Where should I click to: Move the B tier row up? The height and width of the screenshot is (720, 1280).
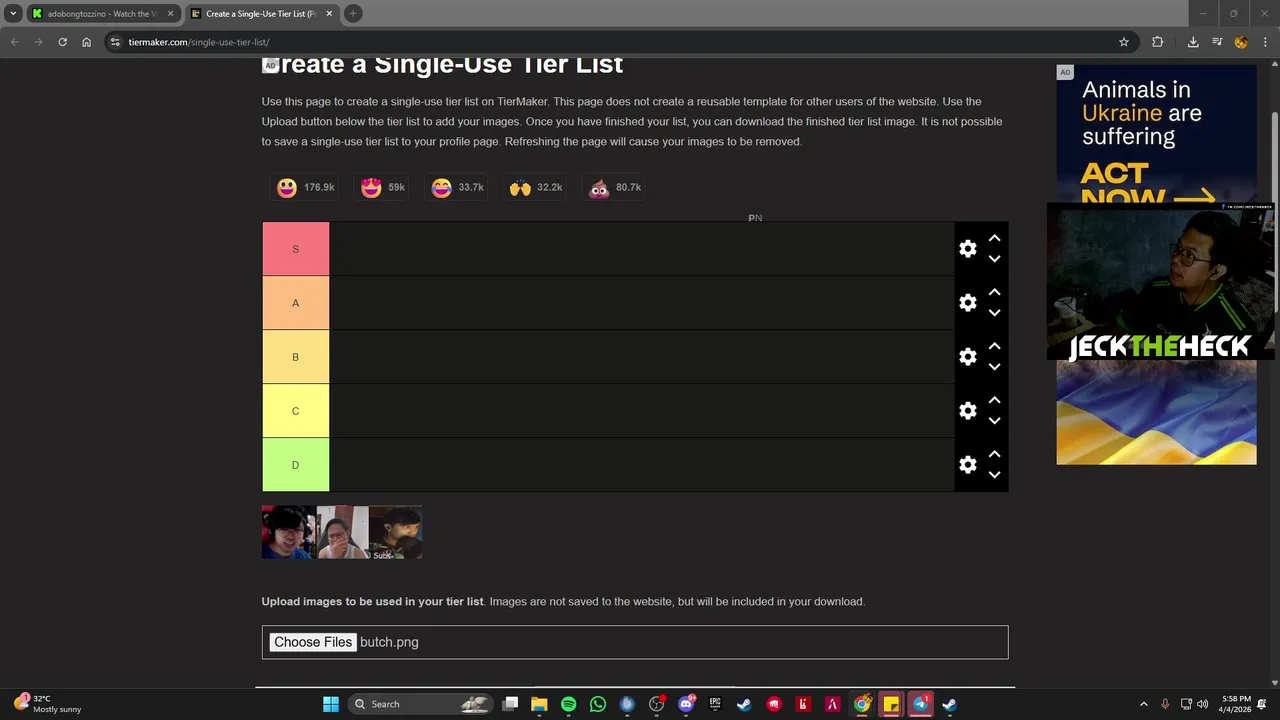tap(994, 347)
